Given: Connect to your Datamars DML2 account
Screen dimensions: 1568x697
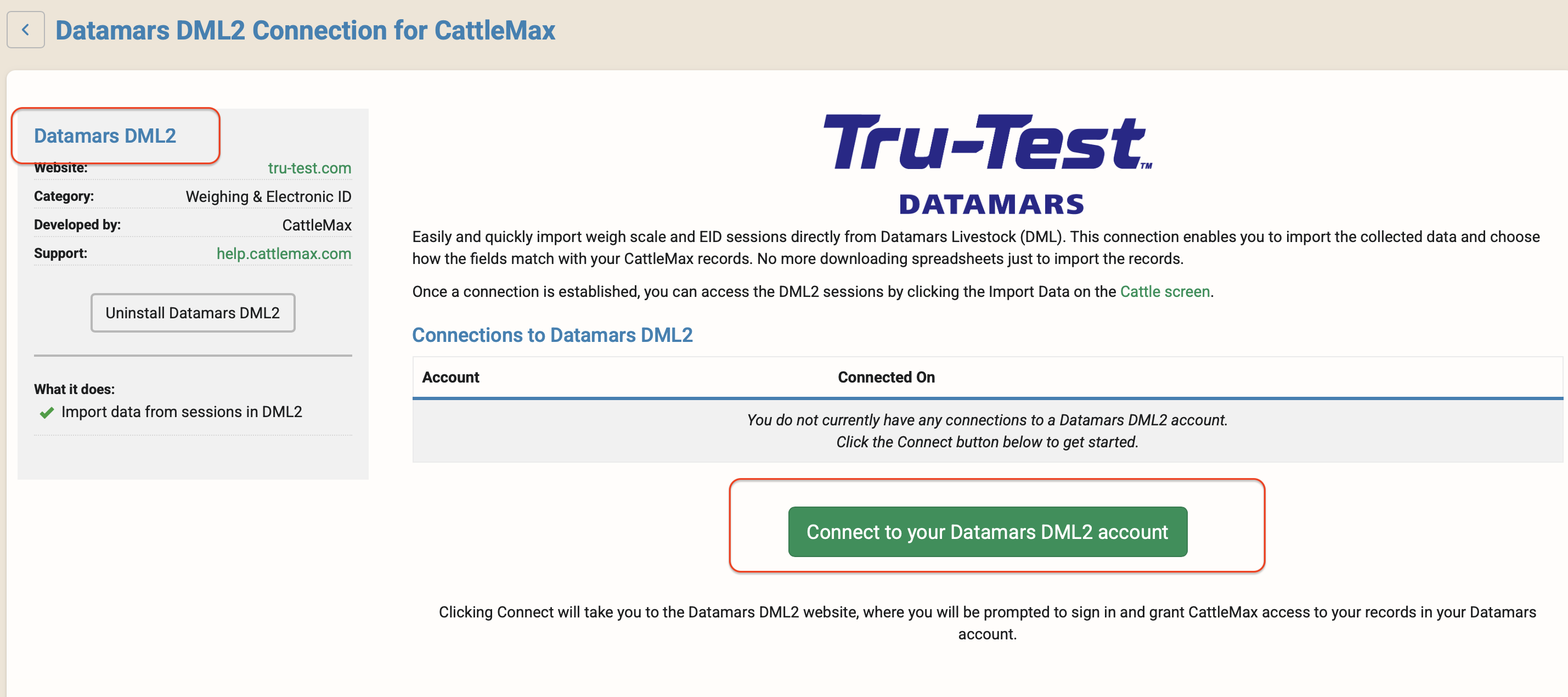Looking at the screenshot, I should click(986, 531).
